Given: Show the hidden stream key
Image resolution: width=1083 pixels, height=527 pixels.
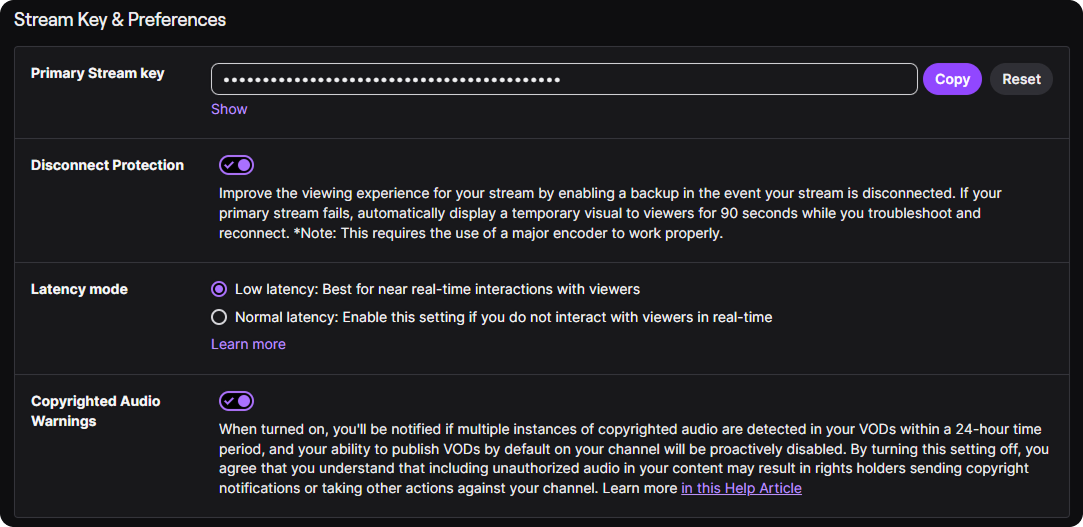Looking at the screenshot, I should pos(229,109).
